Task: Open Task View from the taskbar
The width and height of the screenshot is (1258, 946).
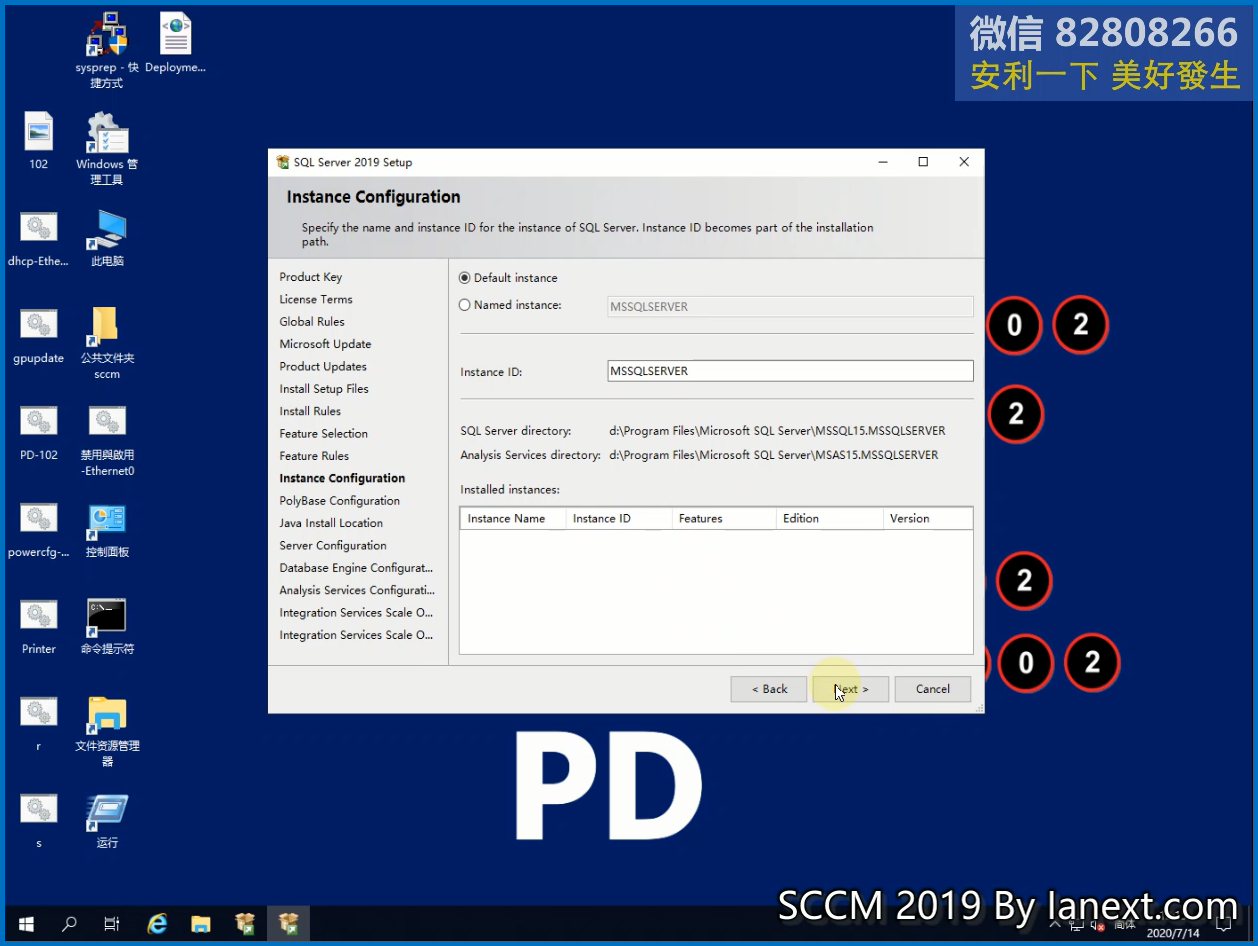Action: [112, 924]
